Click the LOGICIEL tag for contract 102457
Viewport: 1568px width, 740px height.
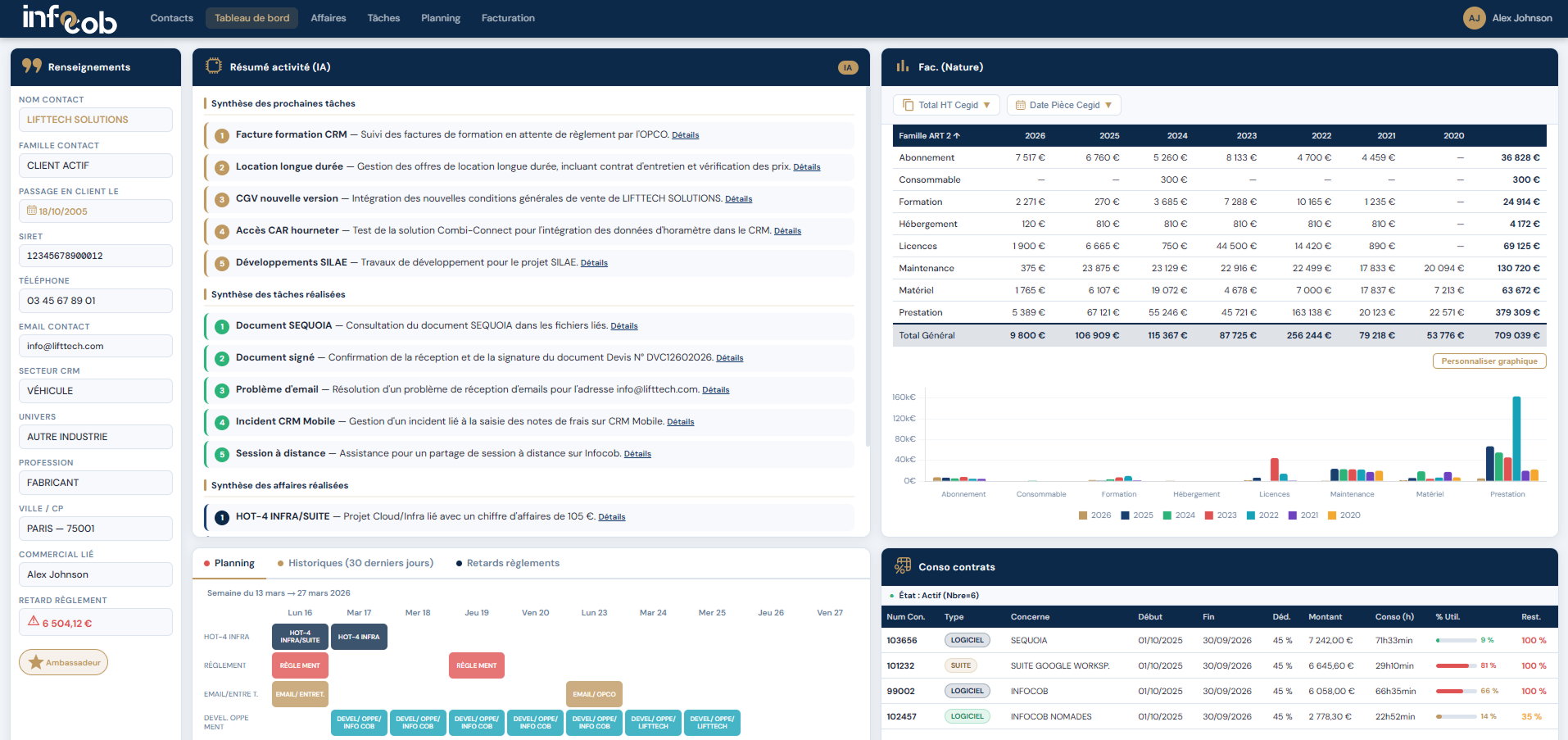pyautogui.click(x=968, y=716)
